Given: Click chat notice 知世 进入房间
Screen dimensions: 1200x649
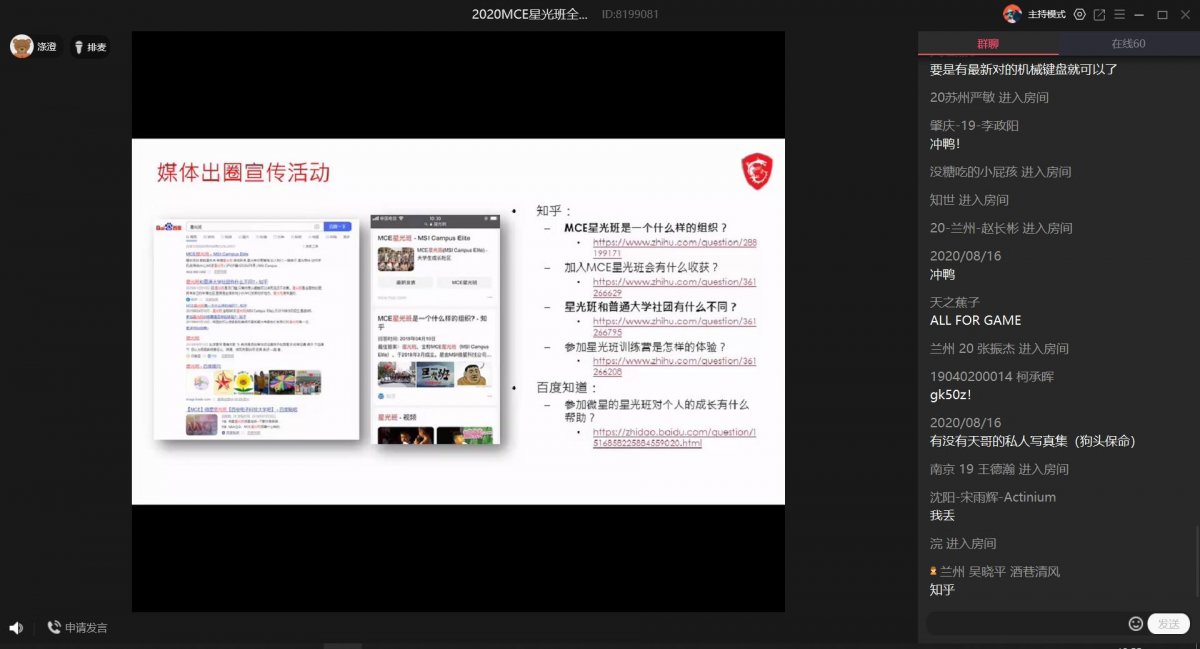Looking at the screenshot, I should [969, 199].
